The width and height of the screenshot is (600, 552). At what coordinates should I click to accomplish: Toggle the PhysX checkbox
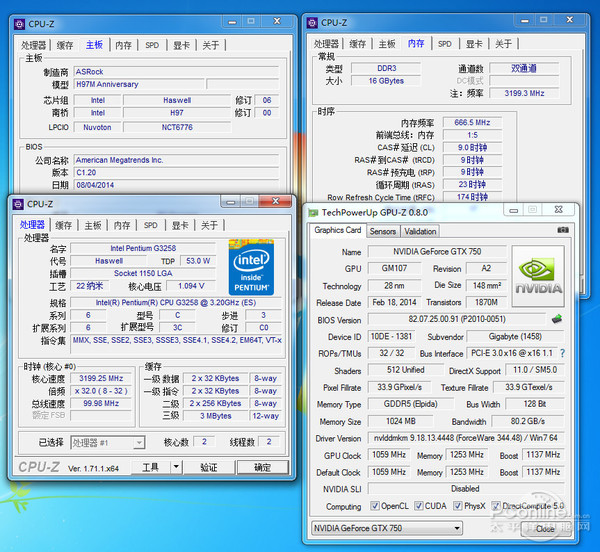click(458, 506)
